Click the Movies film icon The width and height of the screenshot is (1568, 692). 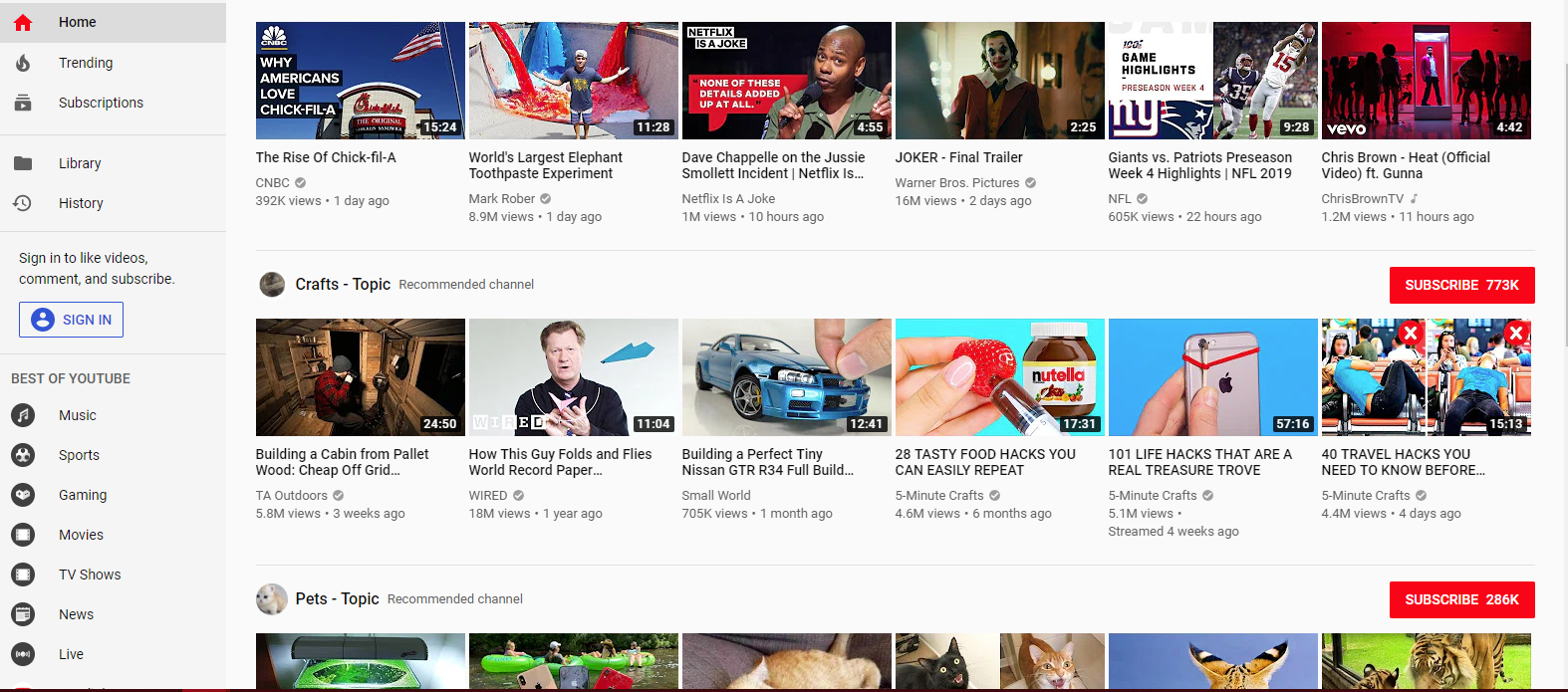(23, 535)
